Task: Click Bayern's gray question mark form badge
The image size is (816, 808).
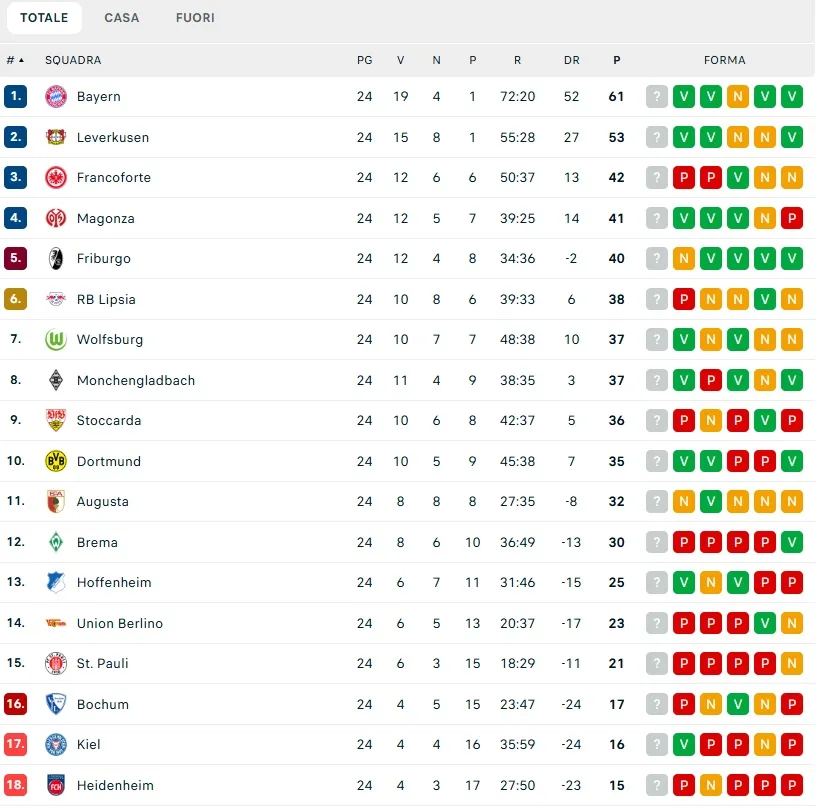Action: (656, 97)
